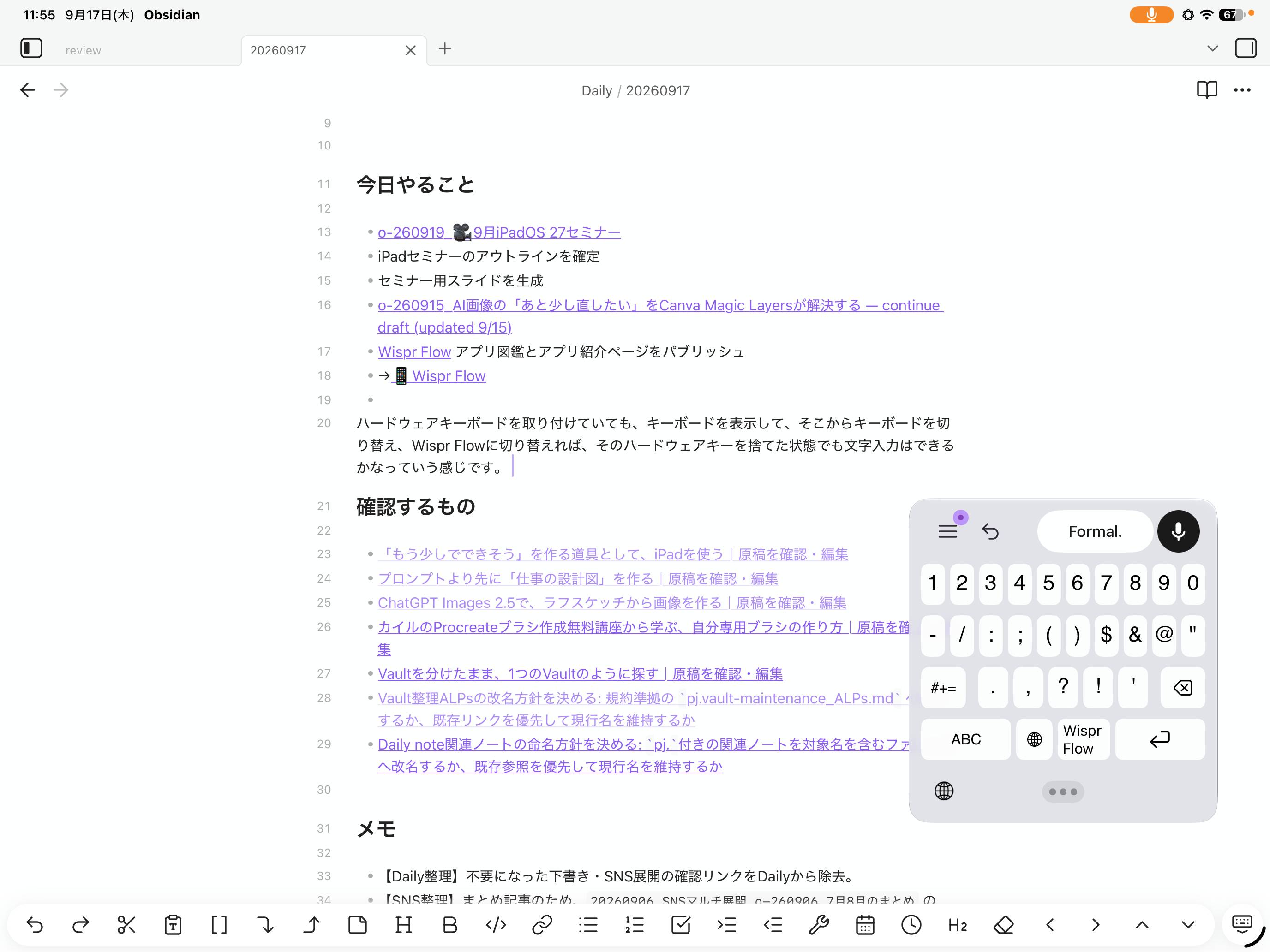The height and width of the screenshot is (952, 1270).
Task: Open the Daily folder breadcrumb
Action: point(597,91)
